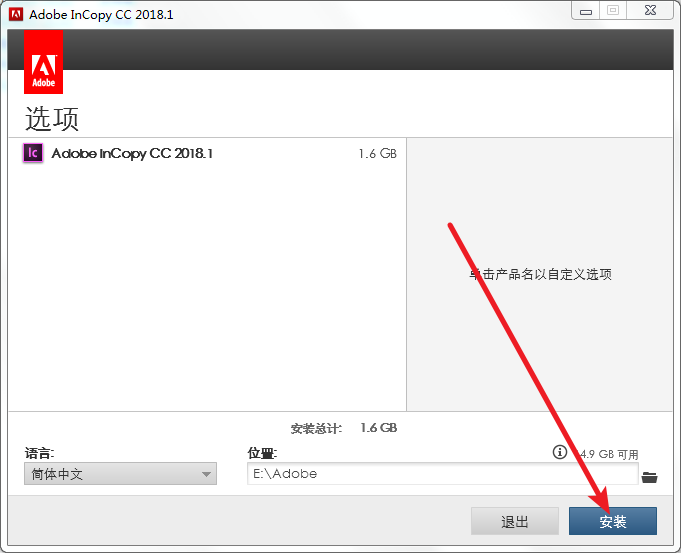
Task: Open the 简体中文 language dropdown
Action: point(120,474)
